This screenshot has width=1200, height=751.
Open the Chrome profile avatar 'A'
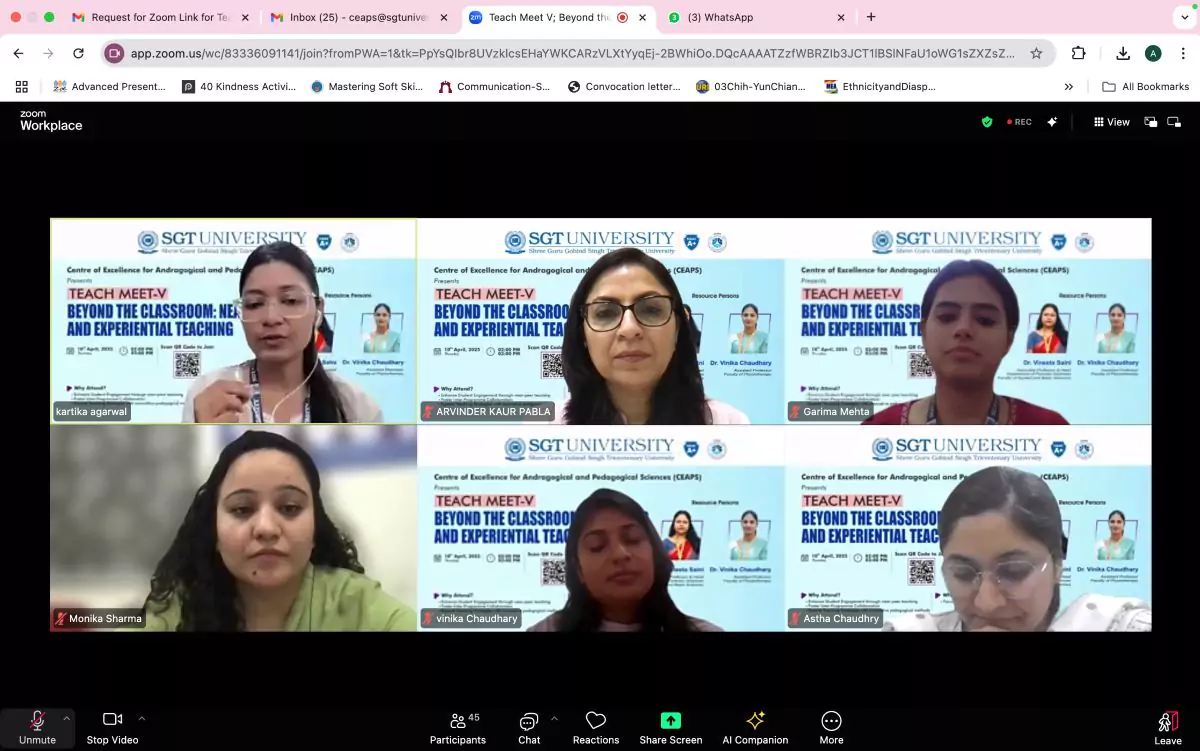pos(1153,53)
